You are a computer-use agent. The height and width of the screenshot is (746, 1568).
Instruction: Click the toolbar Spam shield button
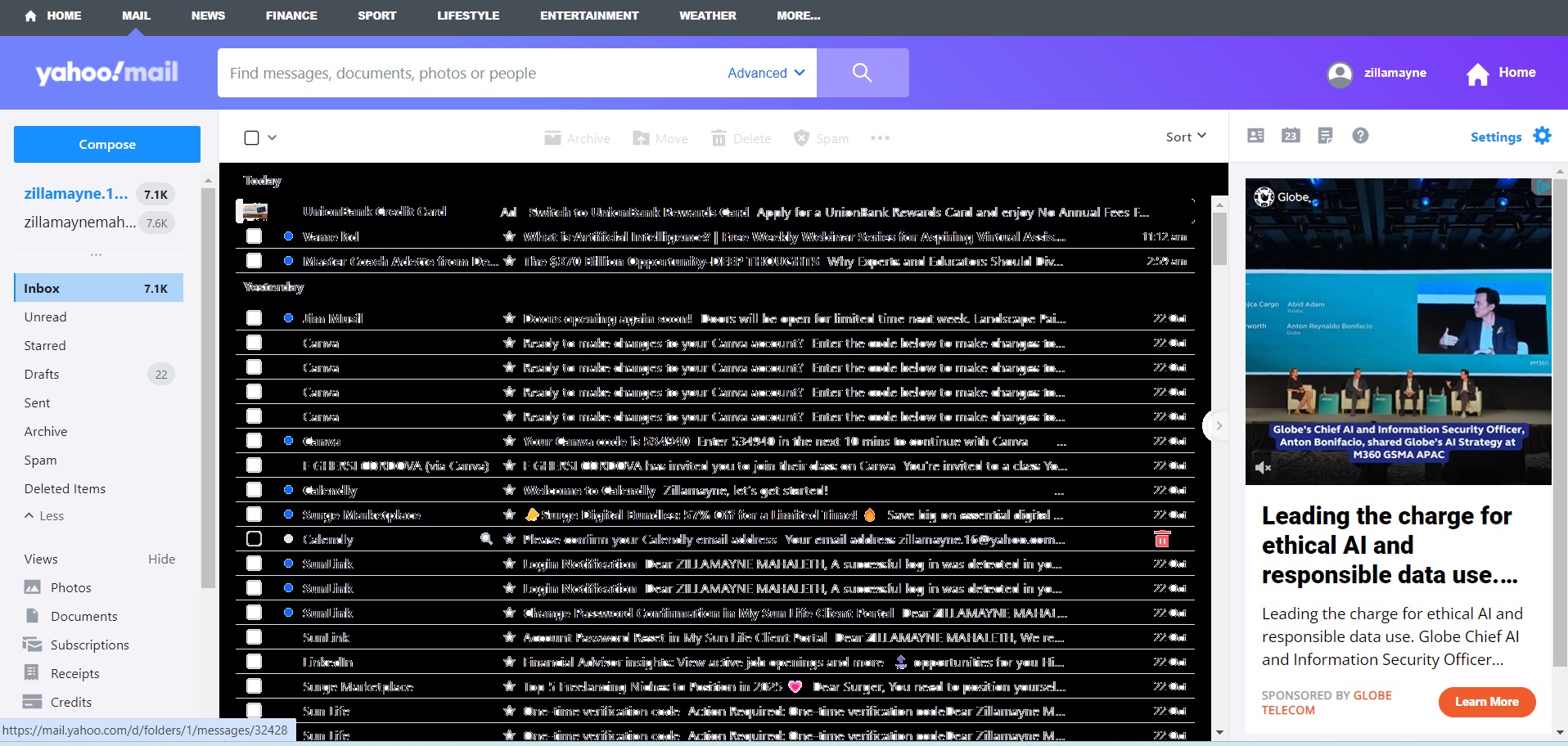click(x=821, y=138)
